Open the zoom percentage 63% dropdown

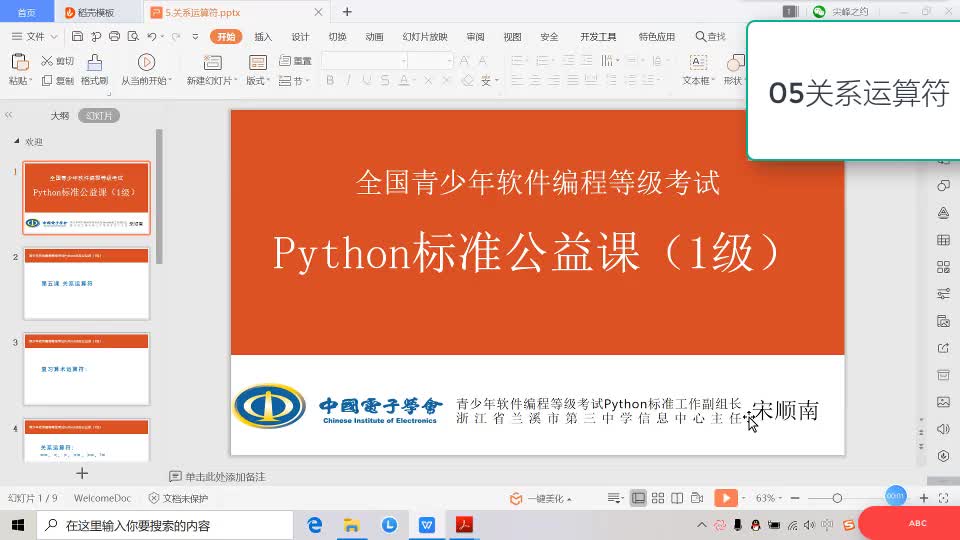[768, 498]
